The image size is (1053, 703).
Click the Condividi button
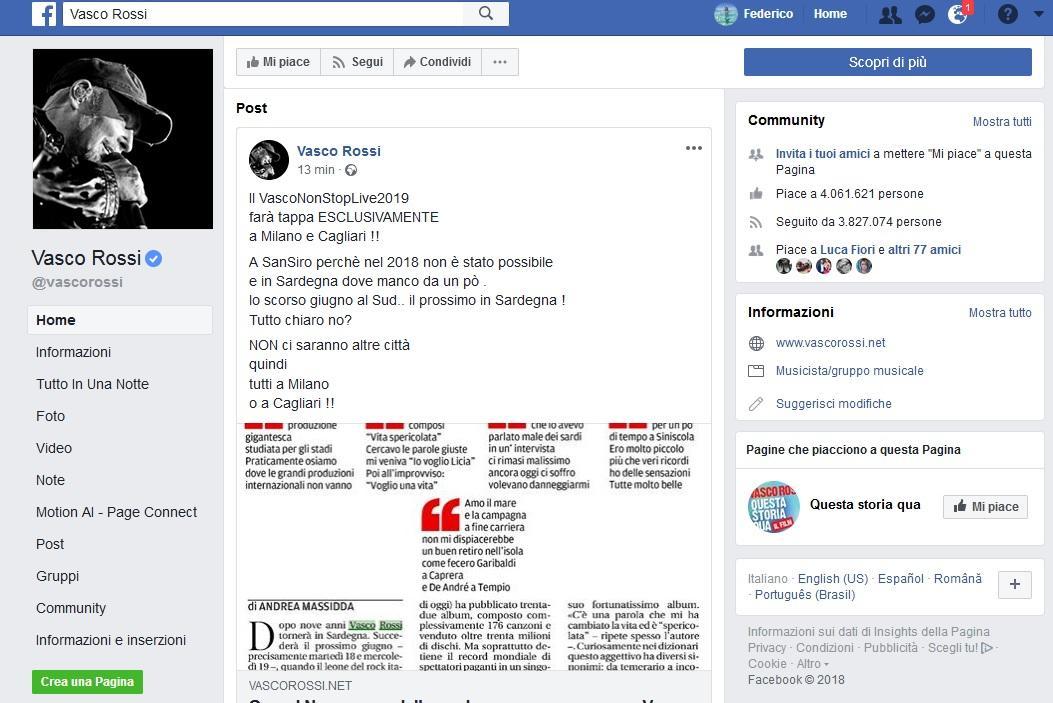point(437,62)
